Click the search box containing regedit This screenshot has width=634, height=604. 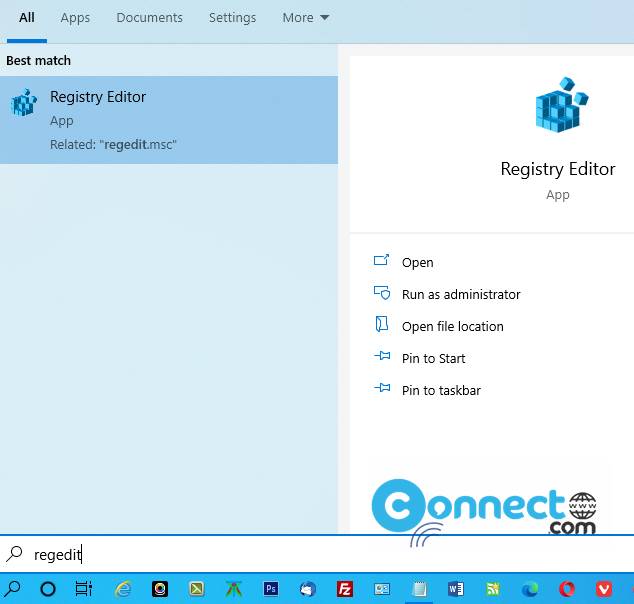[x=317, y=554]
